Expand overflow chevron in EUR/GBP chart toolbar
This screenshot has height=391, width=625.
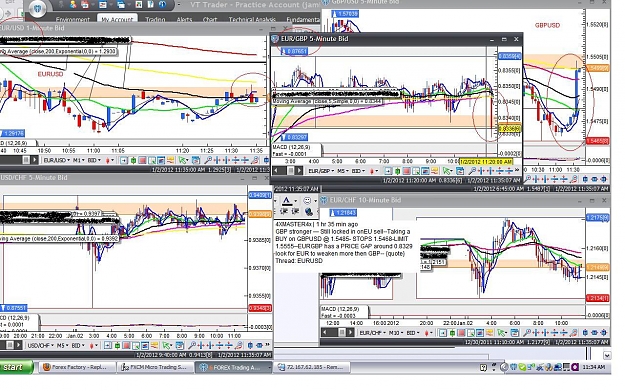coord(517,170)
